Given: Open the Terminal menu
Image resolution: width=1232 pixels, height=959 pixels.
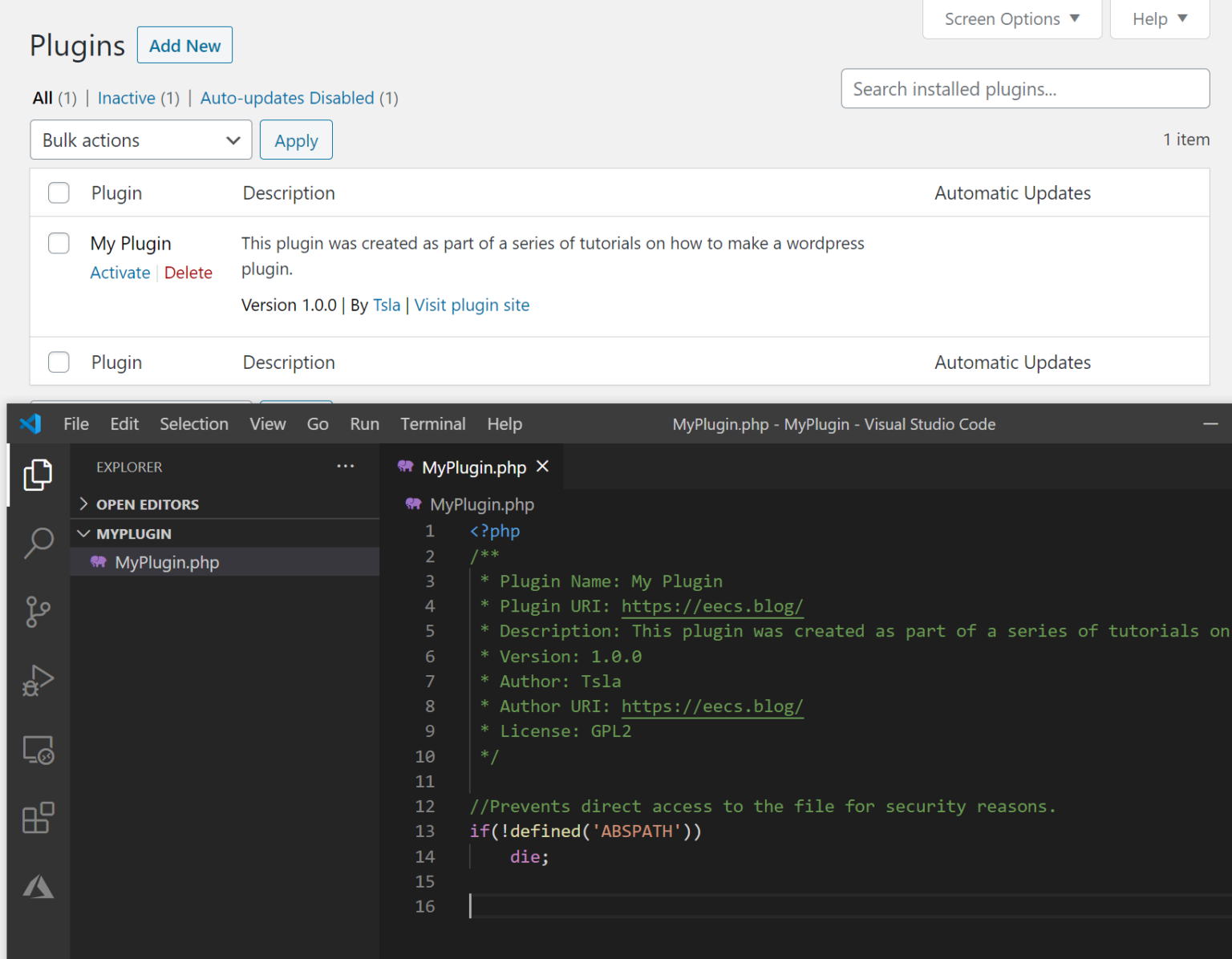Looking at the screenshot, I should [x=432, y=424].
